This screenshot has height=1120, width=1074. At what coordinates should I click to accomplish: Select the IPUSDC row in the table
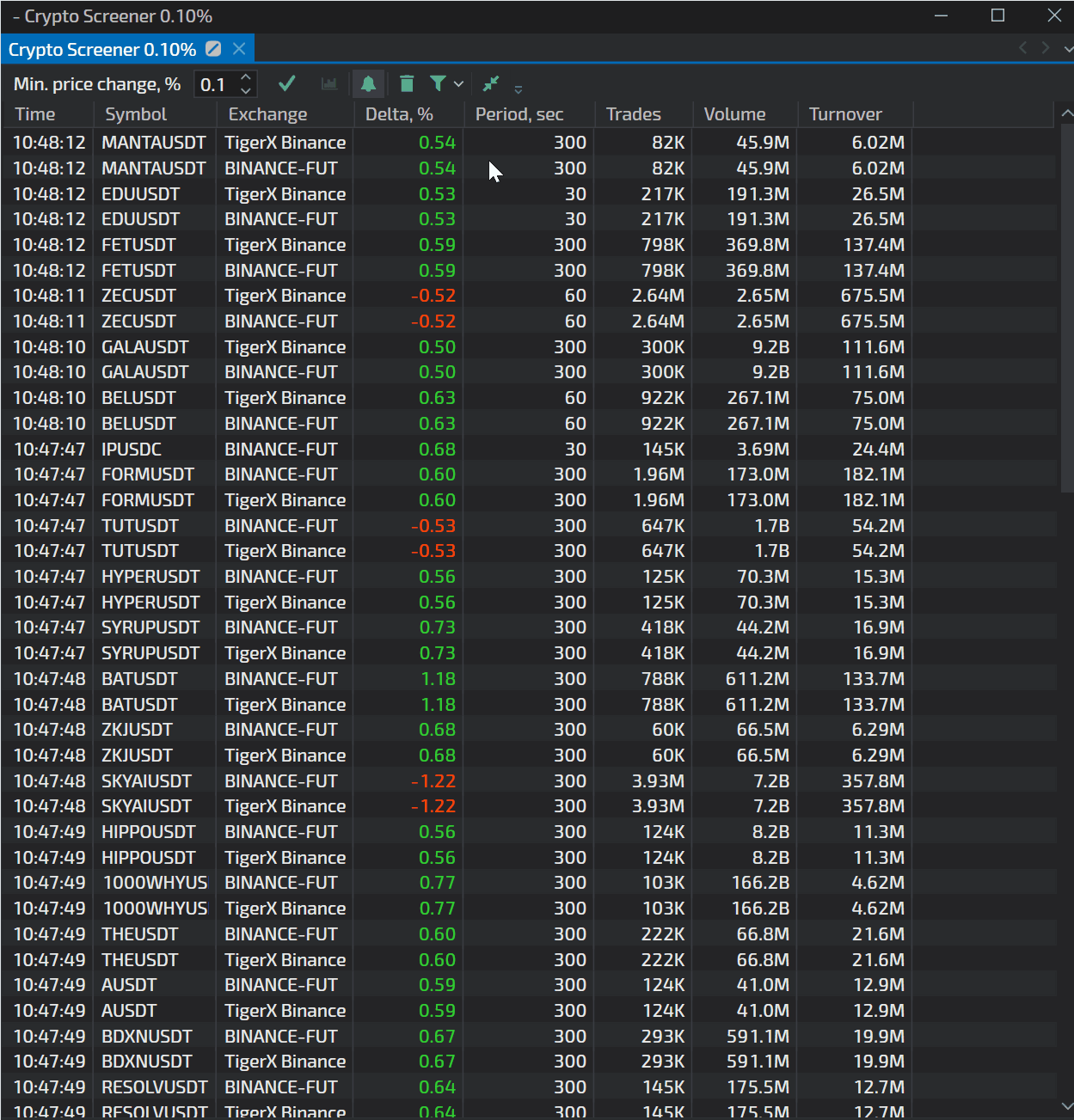click(132, 449)
